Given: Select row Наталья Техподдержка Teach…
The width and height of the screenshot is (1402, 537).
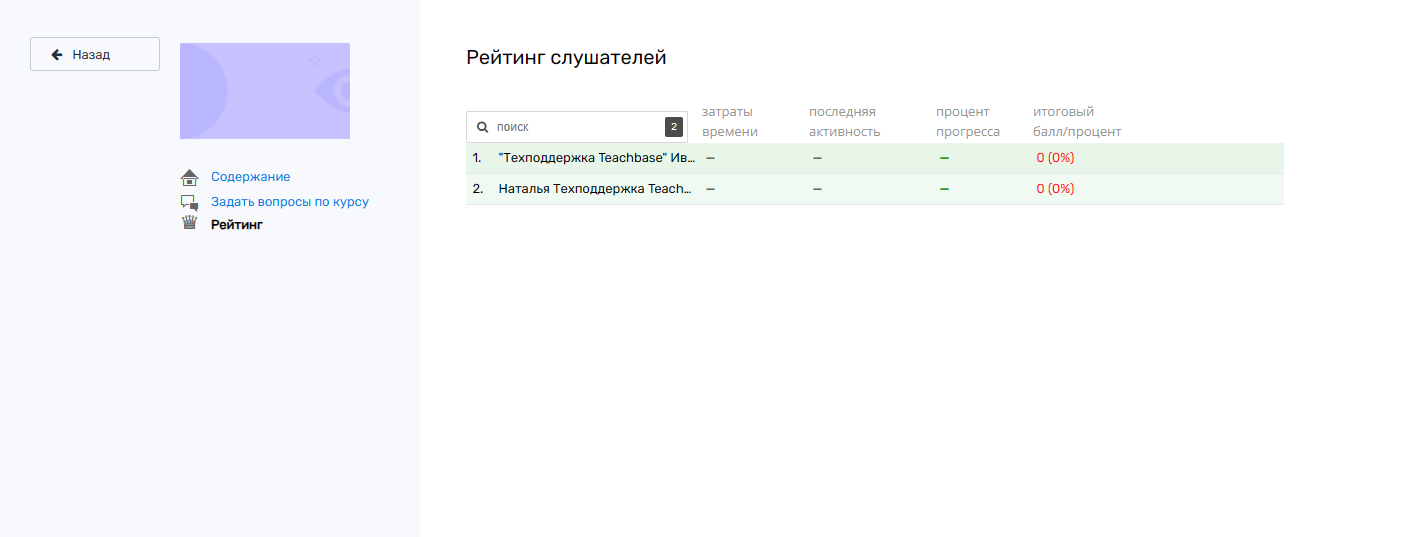Looking at the screenshot, I should pyautogui.click(x=875, y=189).
